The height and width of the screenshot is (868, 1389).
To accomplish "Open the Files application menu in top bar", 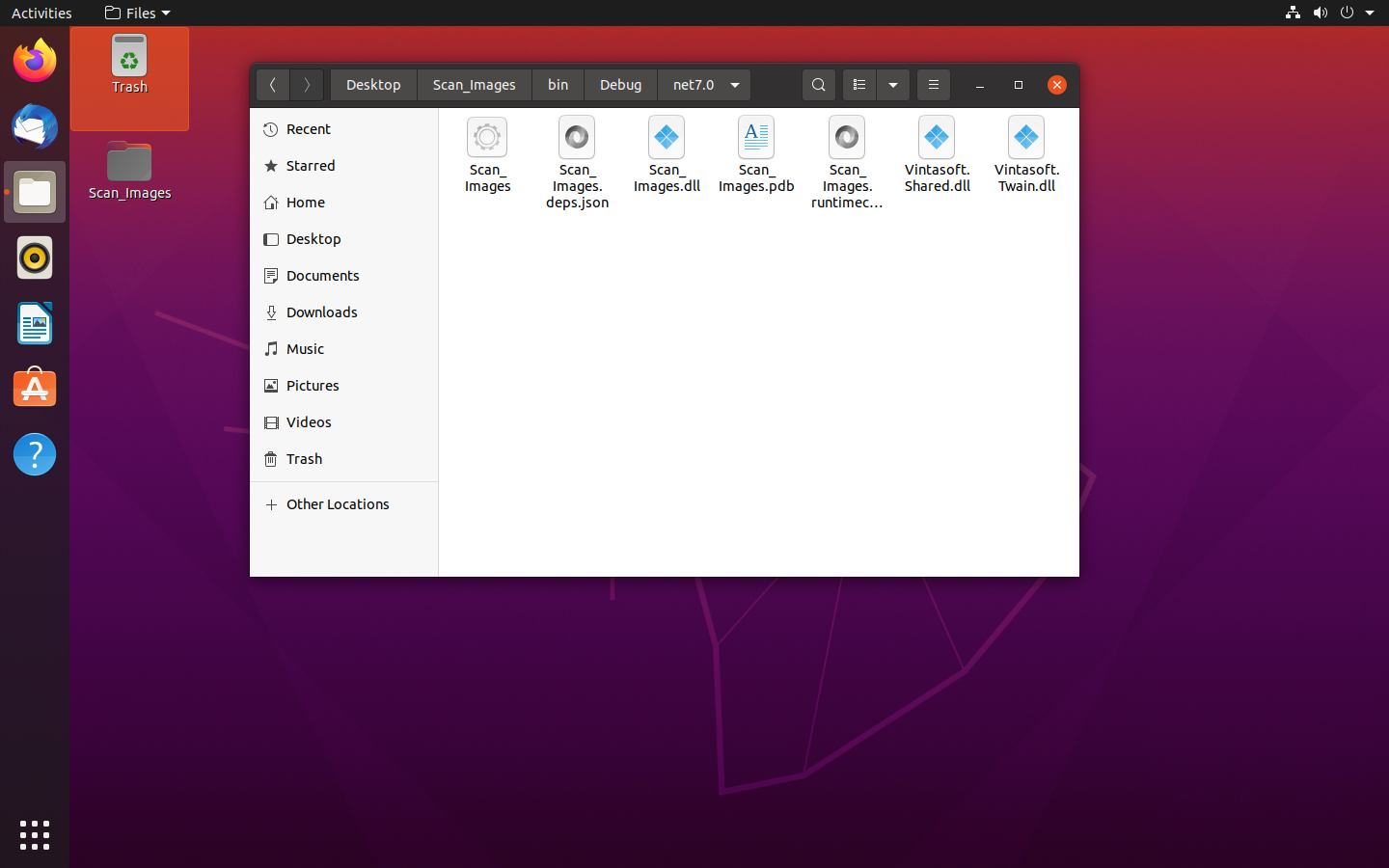I will click(137, 13).
